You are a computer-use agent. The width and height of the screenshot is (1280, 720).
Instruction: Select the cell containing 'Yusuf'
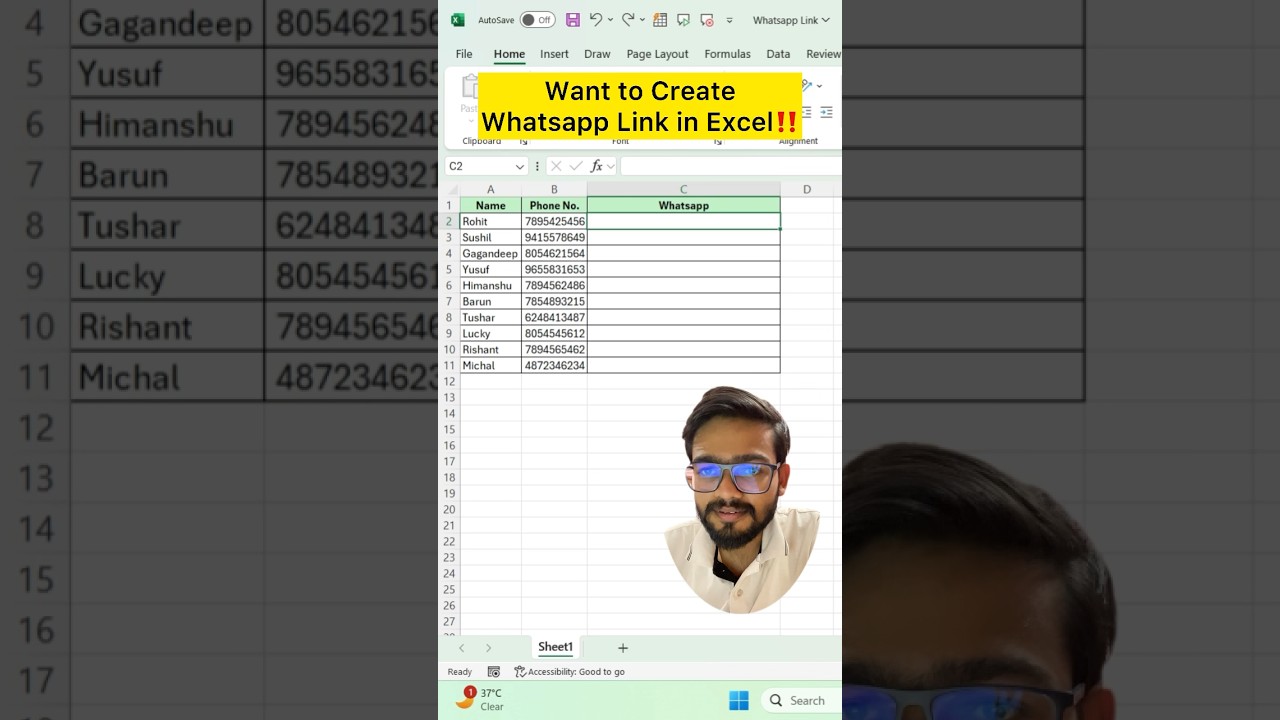tap(490, 269)
